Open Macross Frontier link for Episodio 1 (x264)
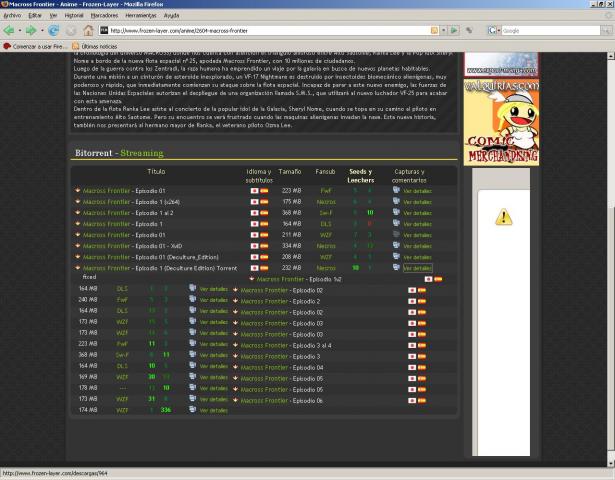Screen dimensions: 615x480 coord(106,202)
